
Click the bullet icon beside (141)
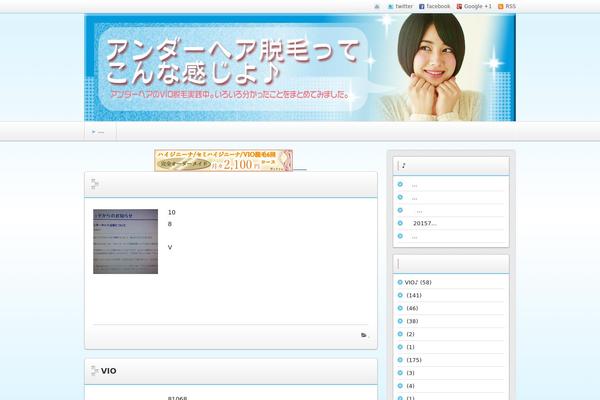click(x=400, y=296)
